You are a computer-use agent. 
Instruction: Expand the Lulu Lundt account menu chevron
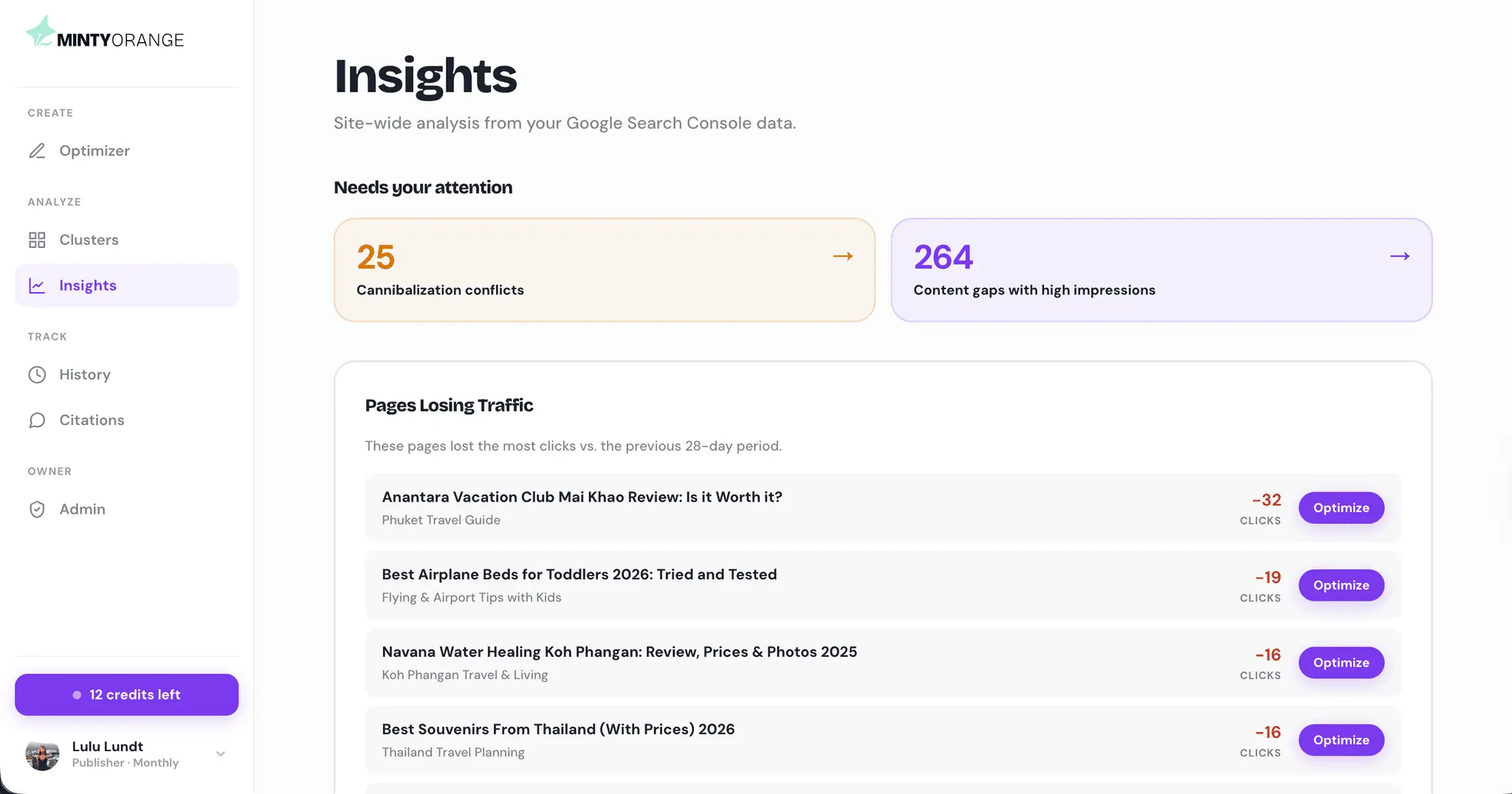pos(221,754)
